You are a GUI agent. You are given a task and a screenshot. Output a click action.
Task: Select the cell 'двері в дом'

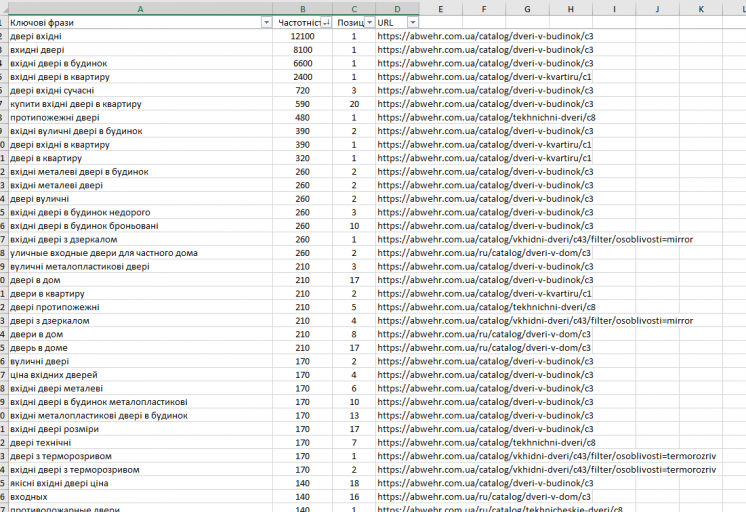[x=140, y=280]
